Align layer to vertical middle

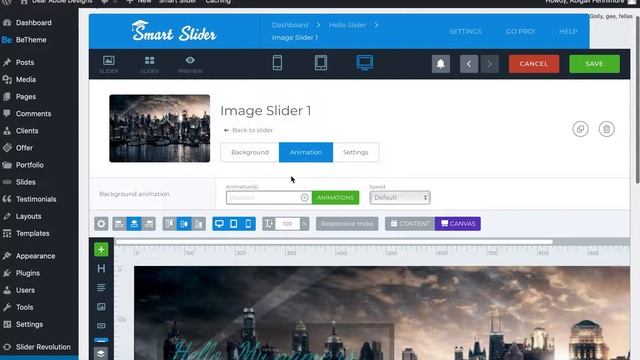pos(184,224)
